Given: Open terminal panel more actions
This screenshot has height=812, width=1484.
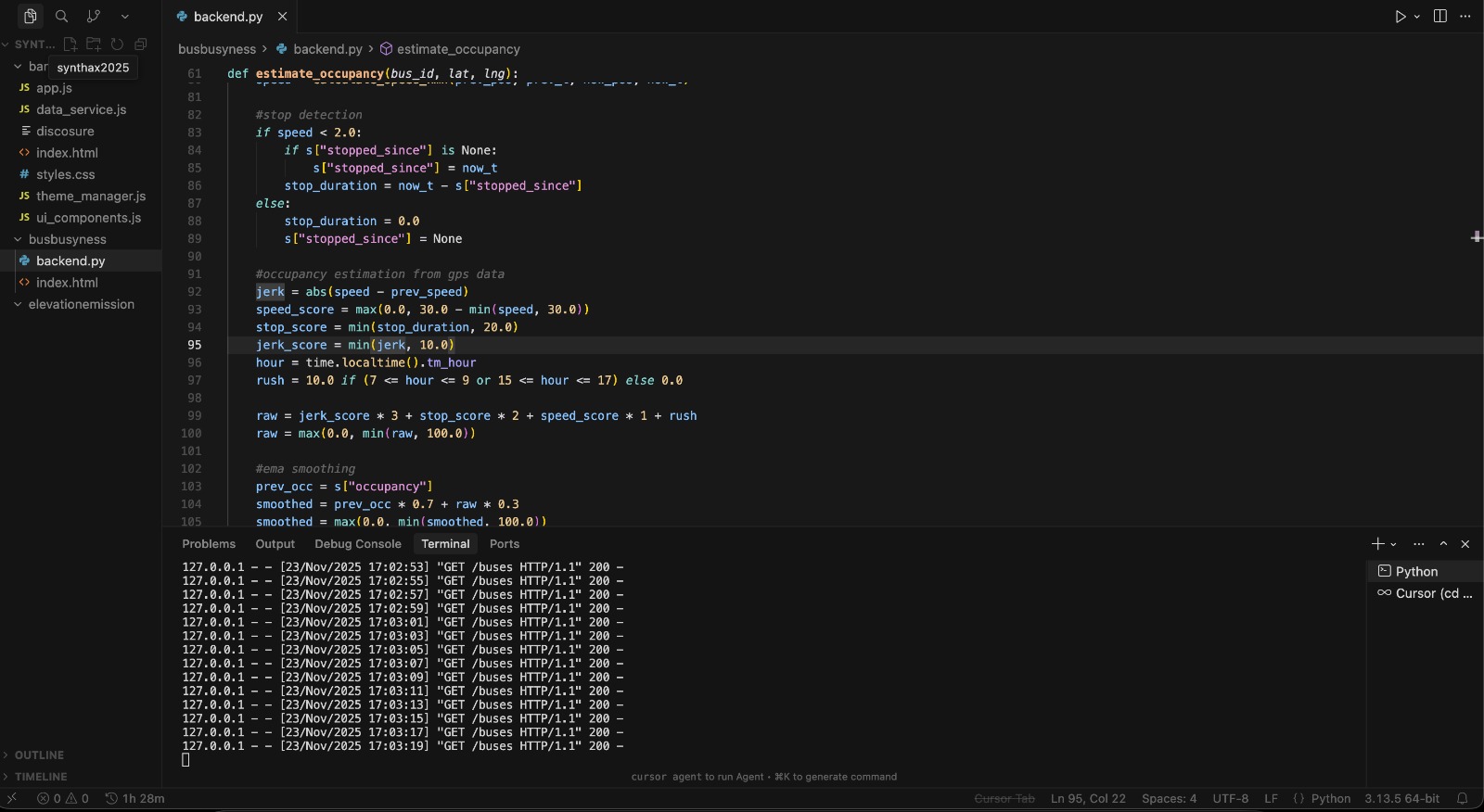Looking at the screenshot, I should (1419, 544).
